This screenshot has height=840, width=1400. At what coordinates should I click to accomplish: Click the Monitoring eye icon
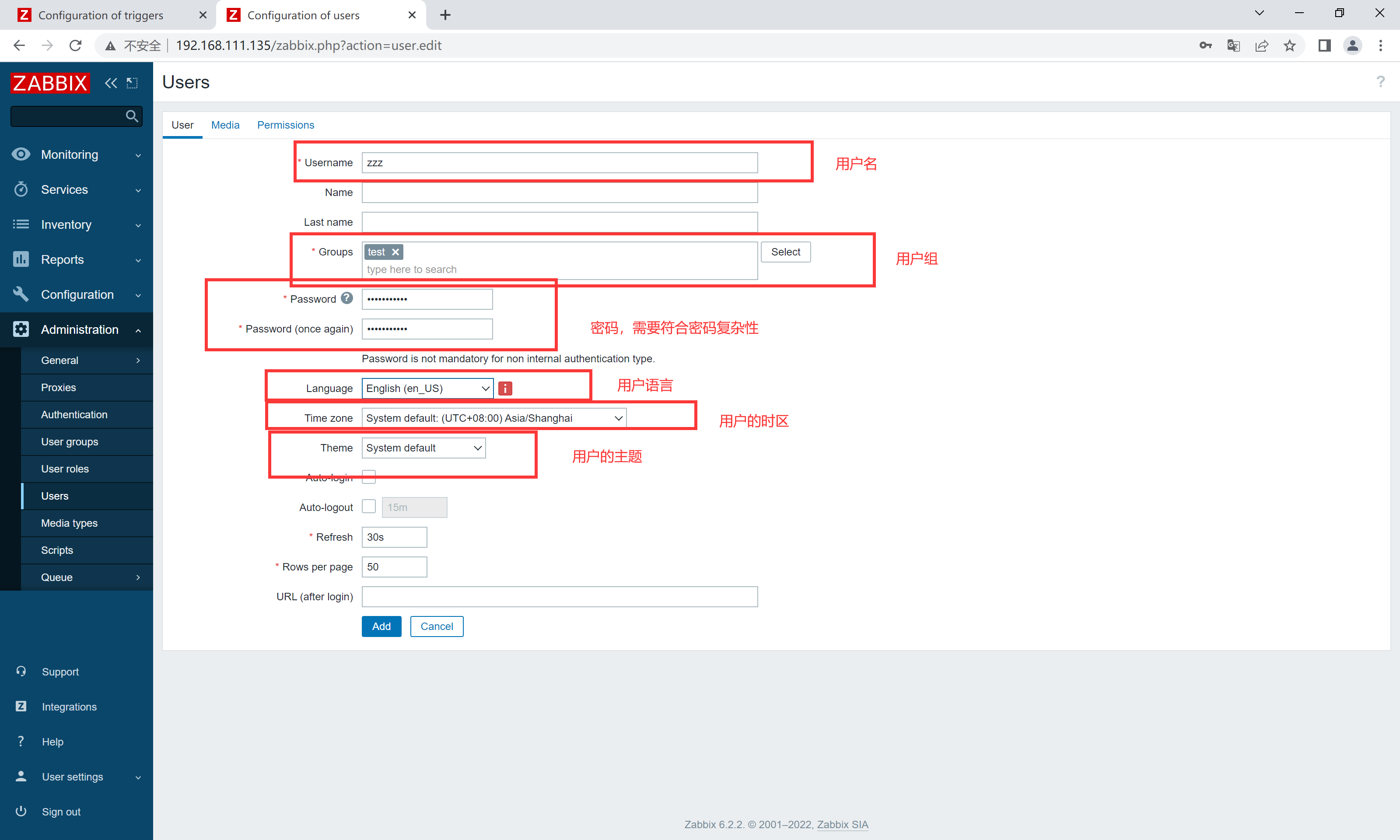coord(21,154)
